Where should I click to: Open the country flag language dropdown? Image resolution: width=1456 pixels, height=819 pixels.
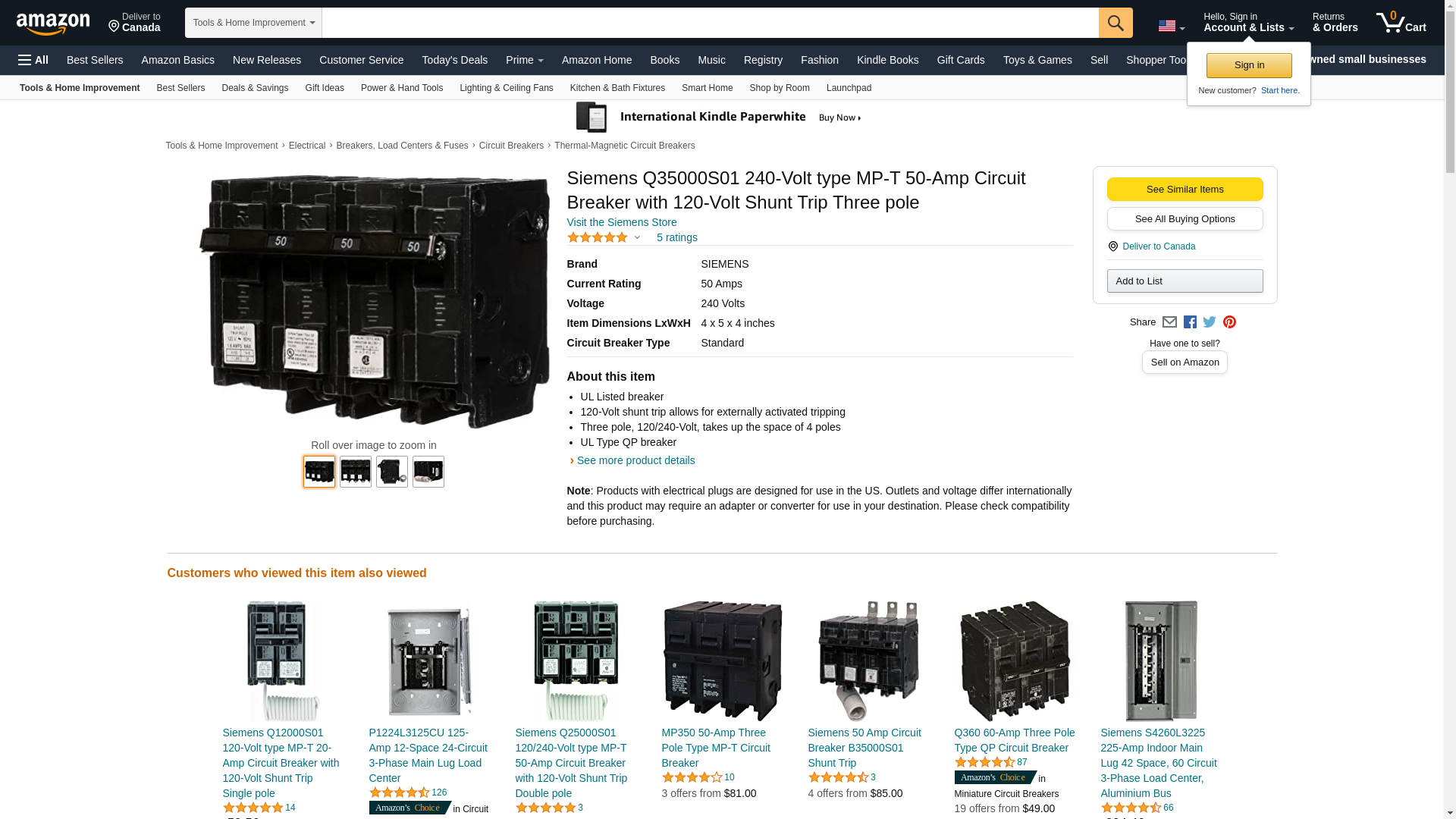pyautogui.click(x=1171, y=27)
